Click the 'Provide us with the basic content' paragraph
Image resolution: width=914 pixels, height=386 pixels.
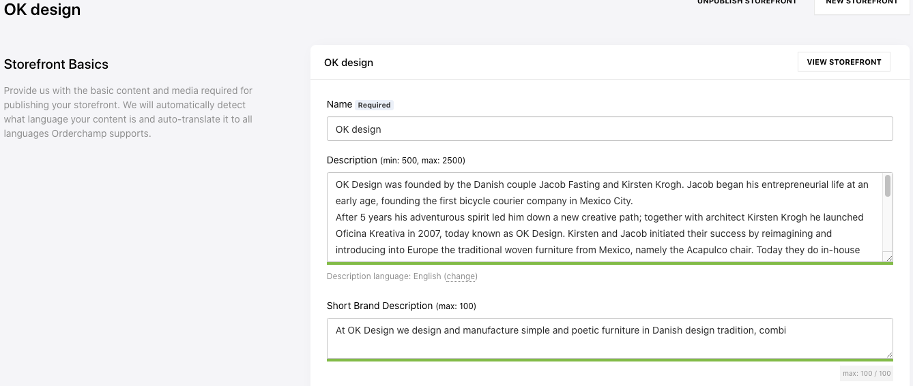tap(128, 112)
